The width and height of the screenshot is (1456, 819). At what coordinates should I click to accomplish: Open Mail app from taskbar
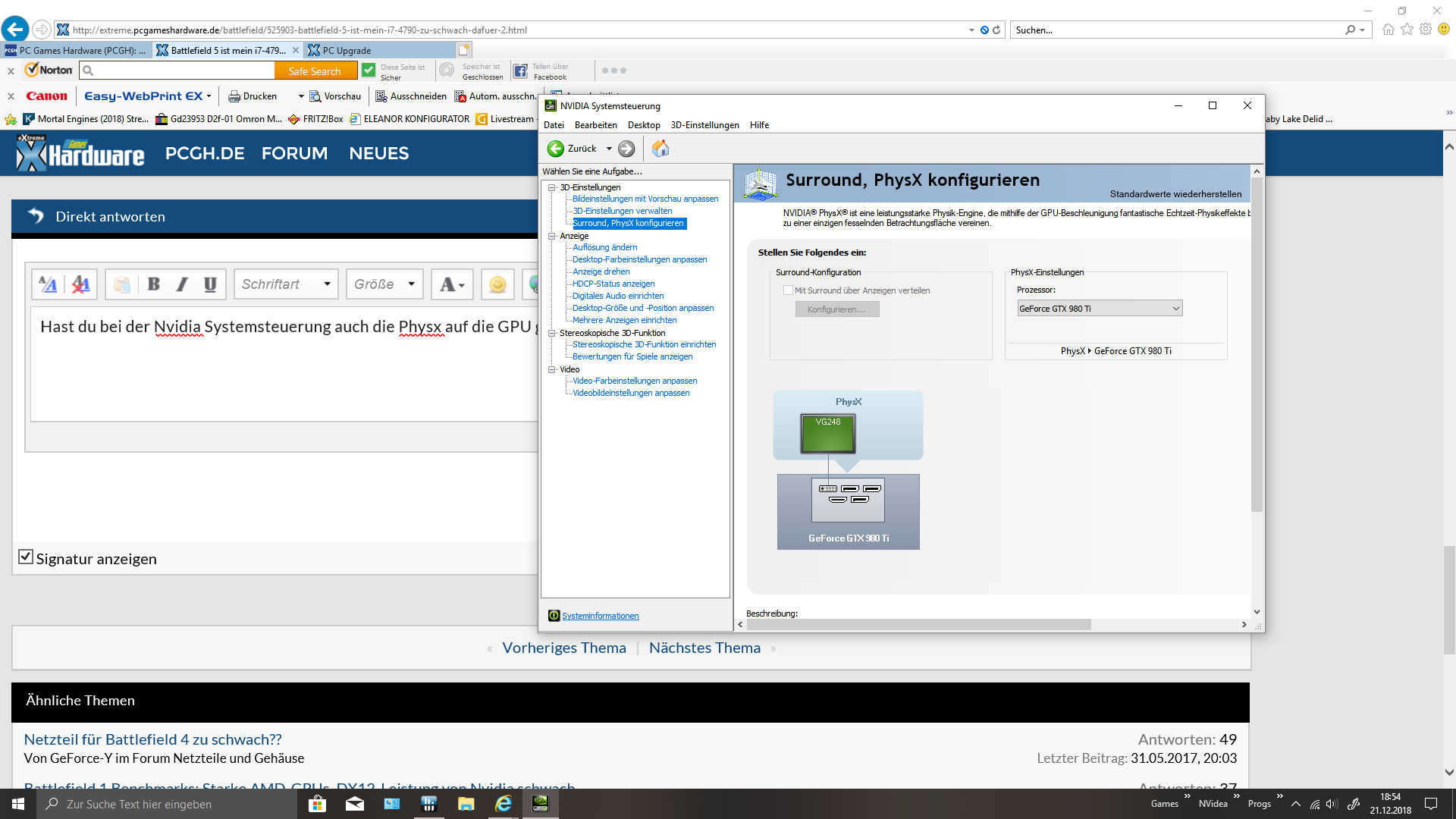[354, 804]
